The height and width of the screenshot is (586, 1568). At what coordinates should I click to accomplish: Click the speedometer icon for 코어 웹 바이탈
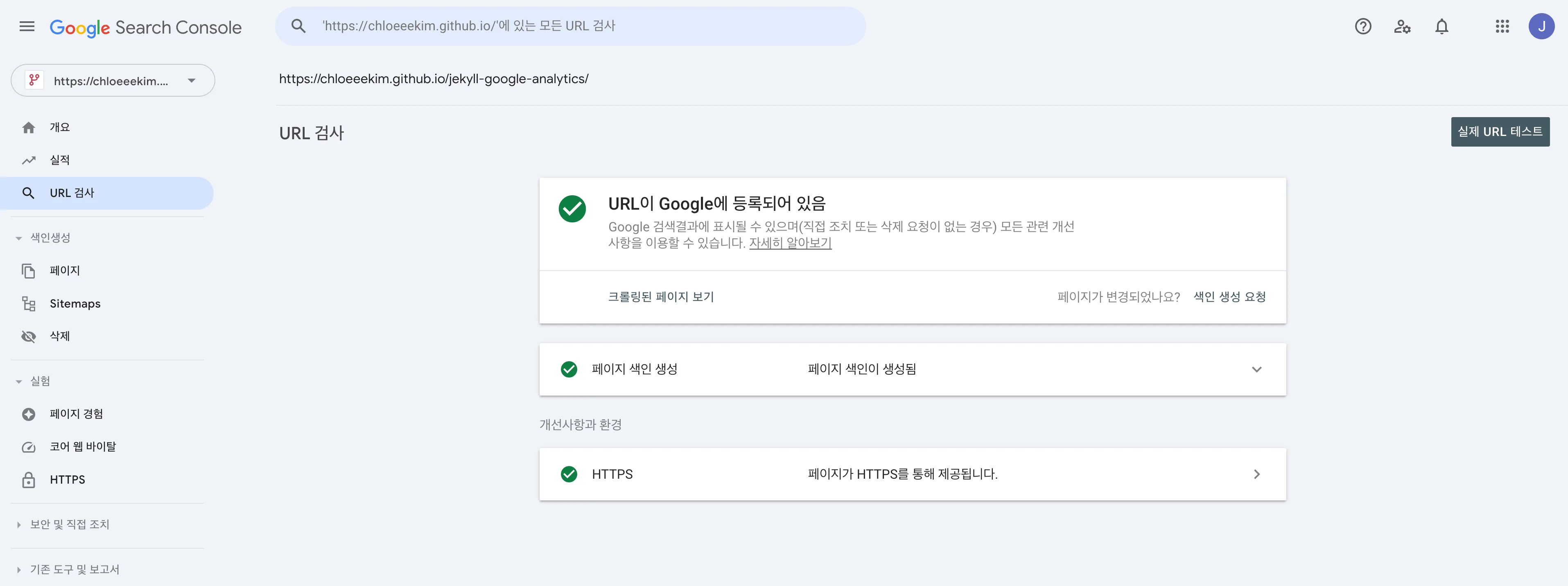point(29,447)
